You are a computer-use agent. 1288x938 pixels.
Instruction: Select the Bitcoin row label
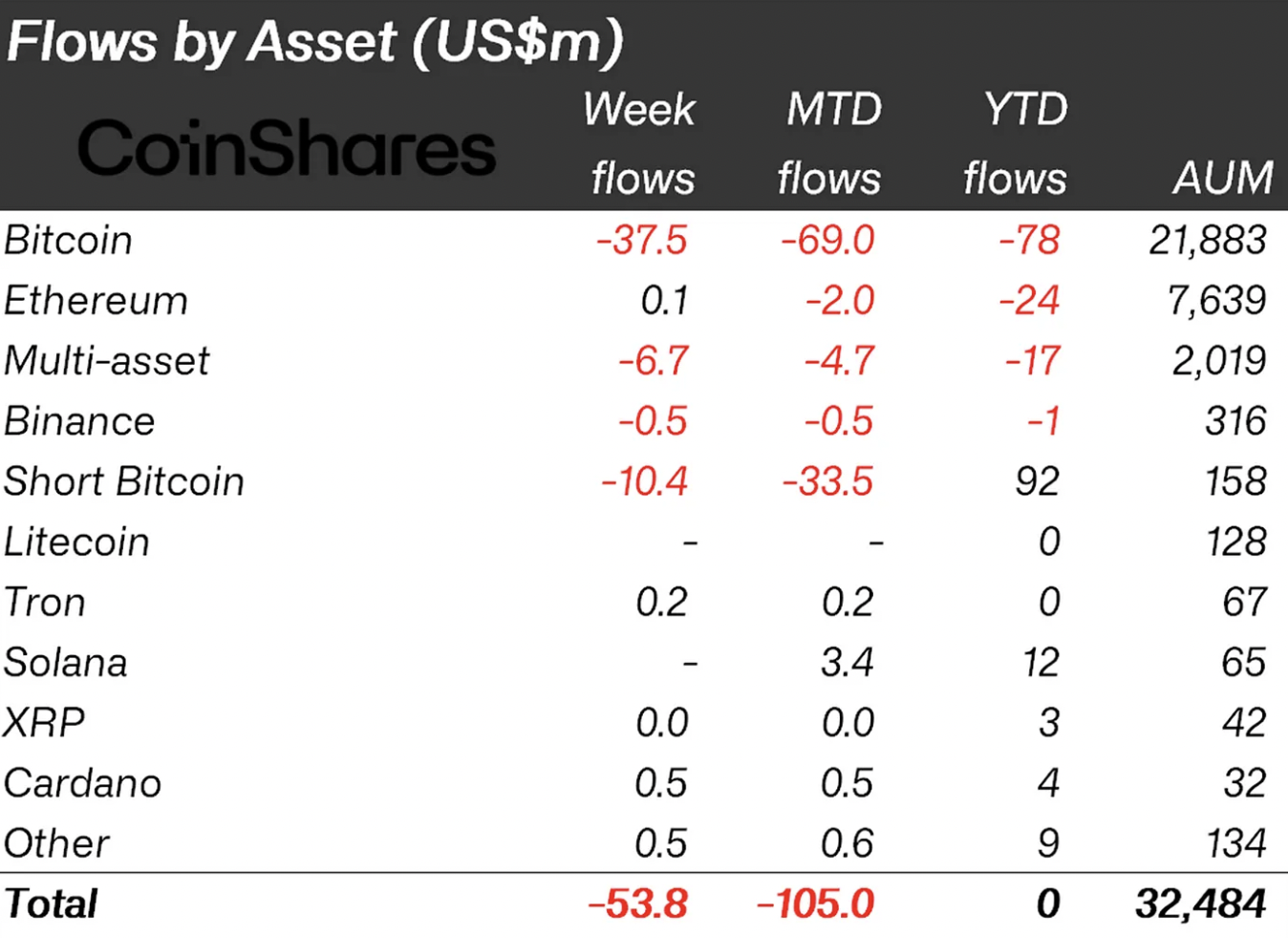click(x=68, y=240)
